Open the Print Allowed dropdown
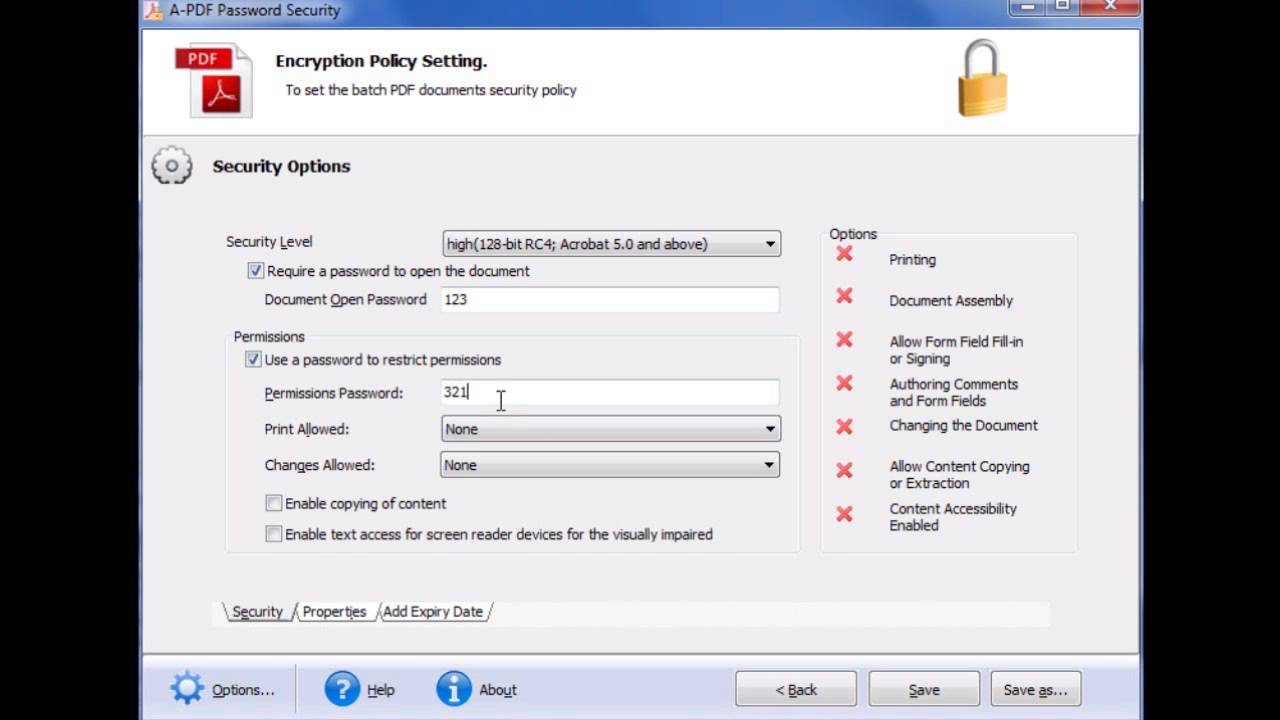Screen dimensions: 1280x720 coord(611,429)
